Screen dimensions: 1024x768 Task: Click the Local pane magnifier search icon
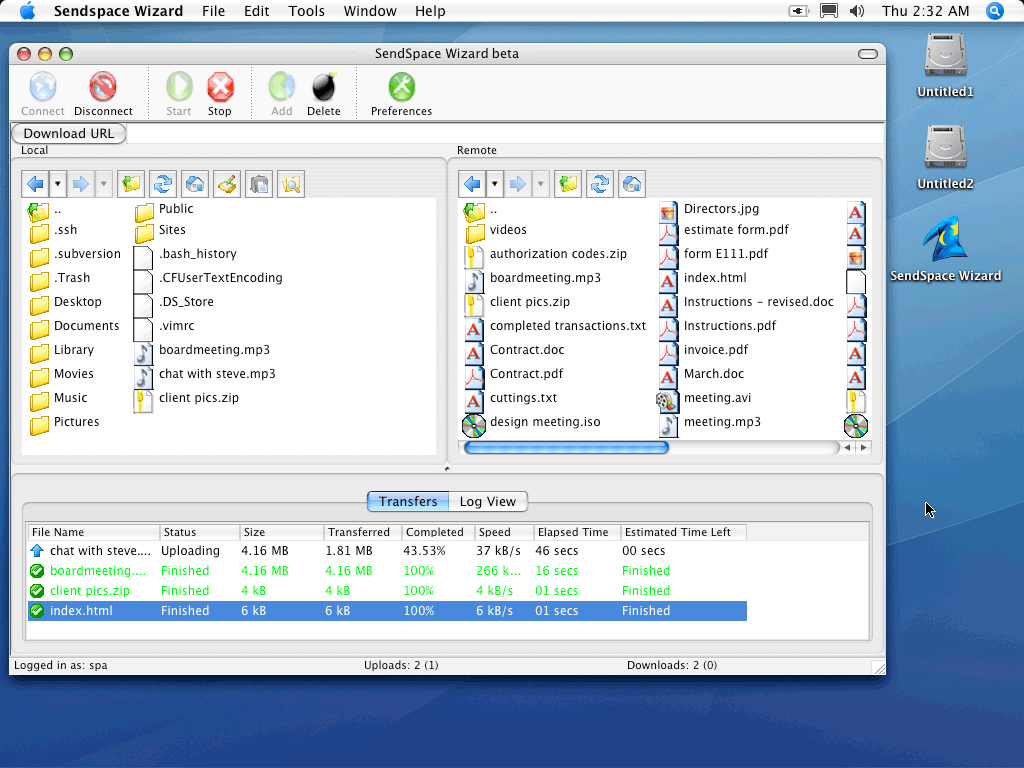coord(291,184)
